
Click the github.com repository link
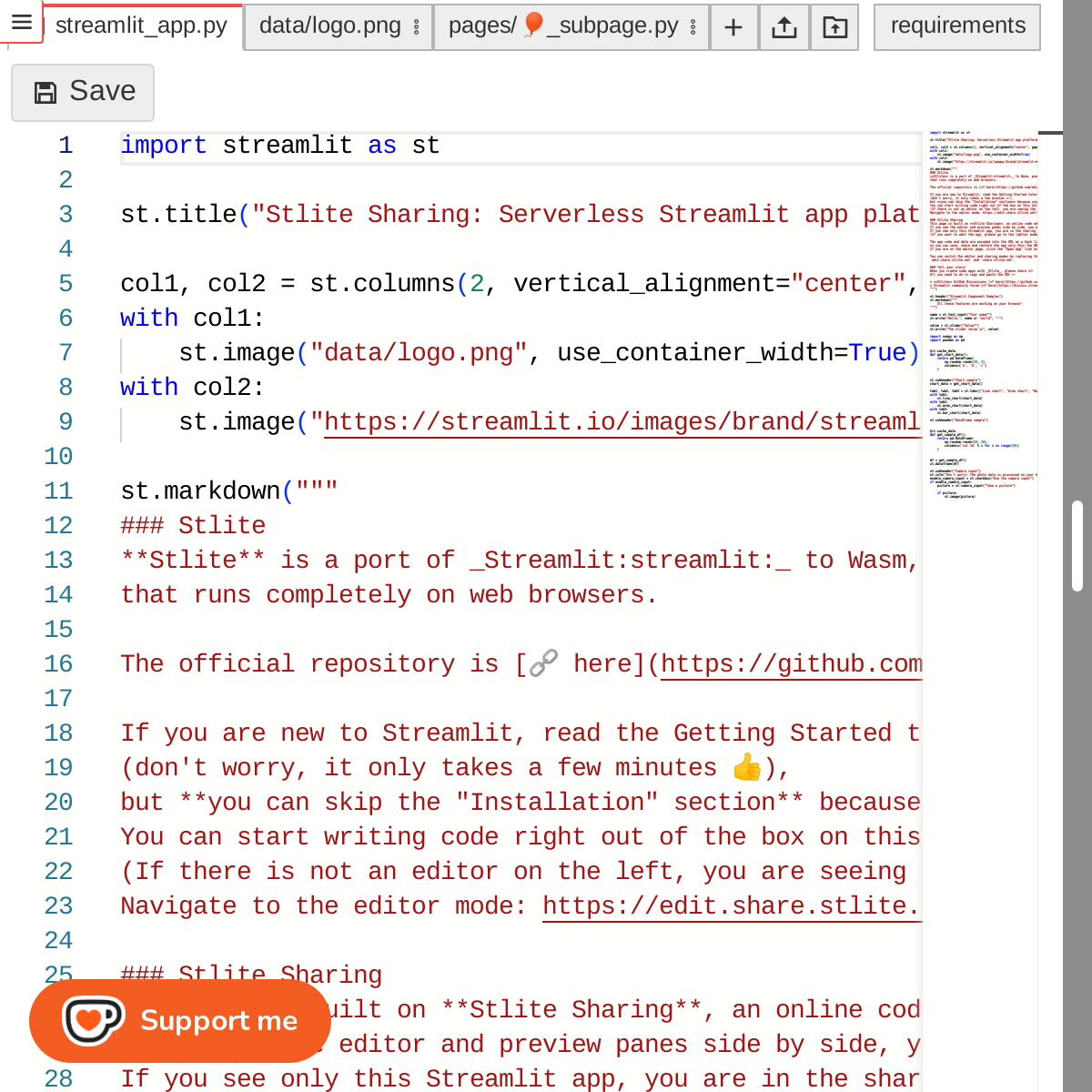point(792,664)
